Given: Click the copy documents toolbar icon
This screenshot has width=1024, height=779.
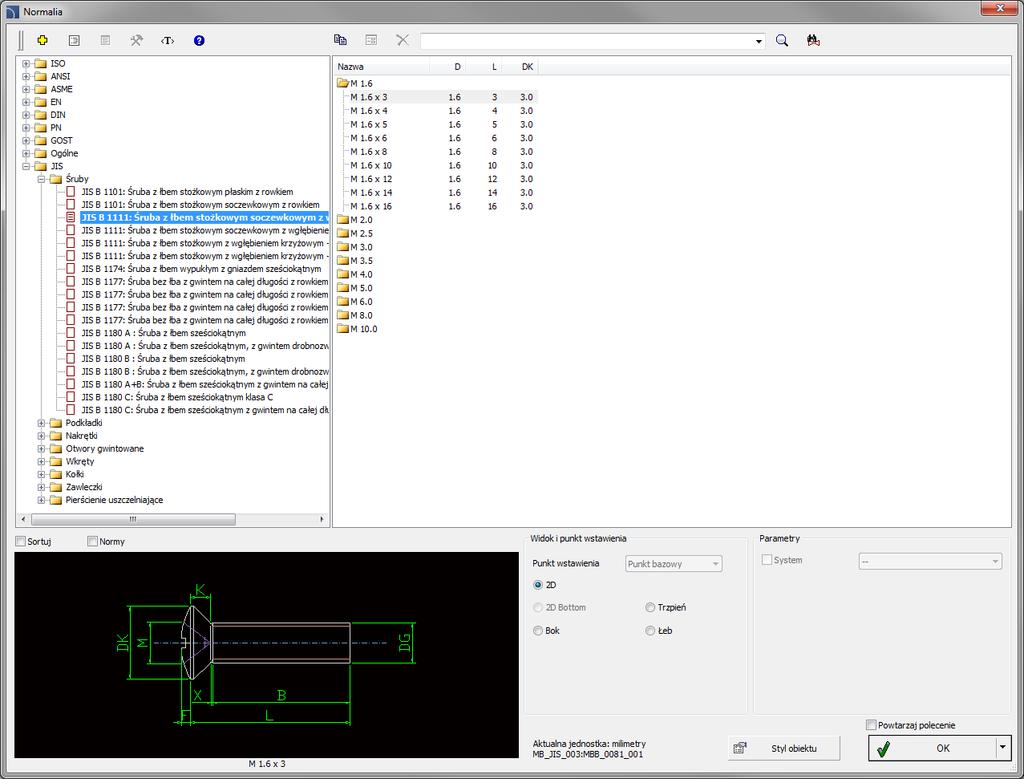Looking at the screenshot, I should coord(340,40).
